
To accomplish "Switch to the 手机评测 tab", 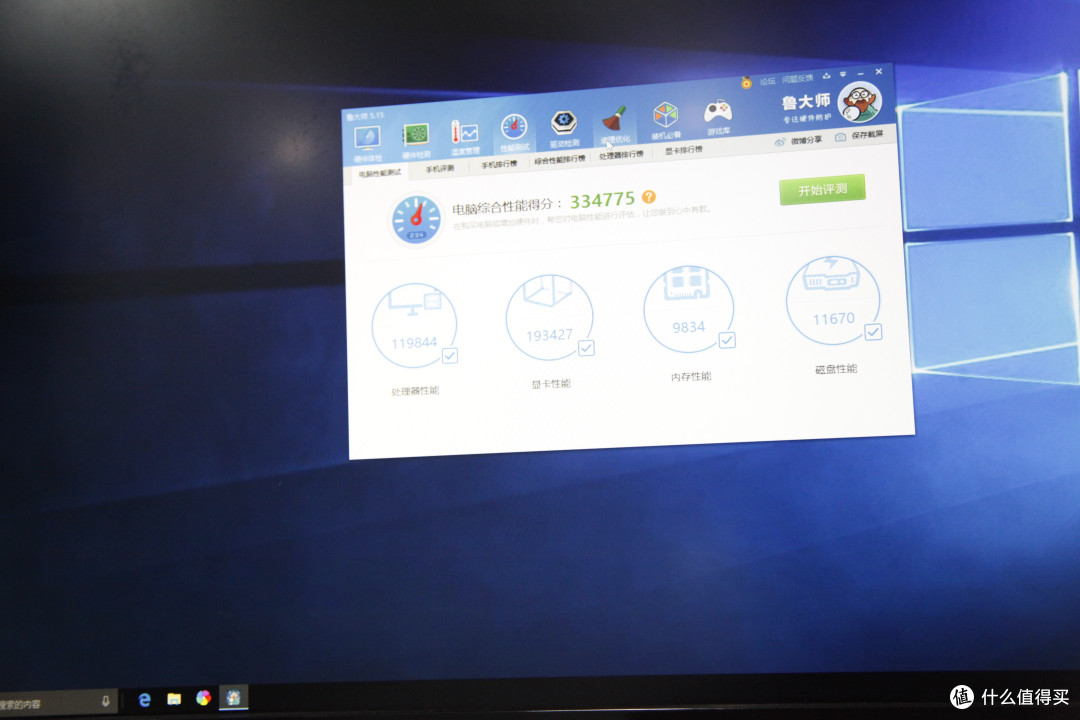I will click(439, 169).
